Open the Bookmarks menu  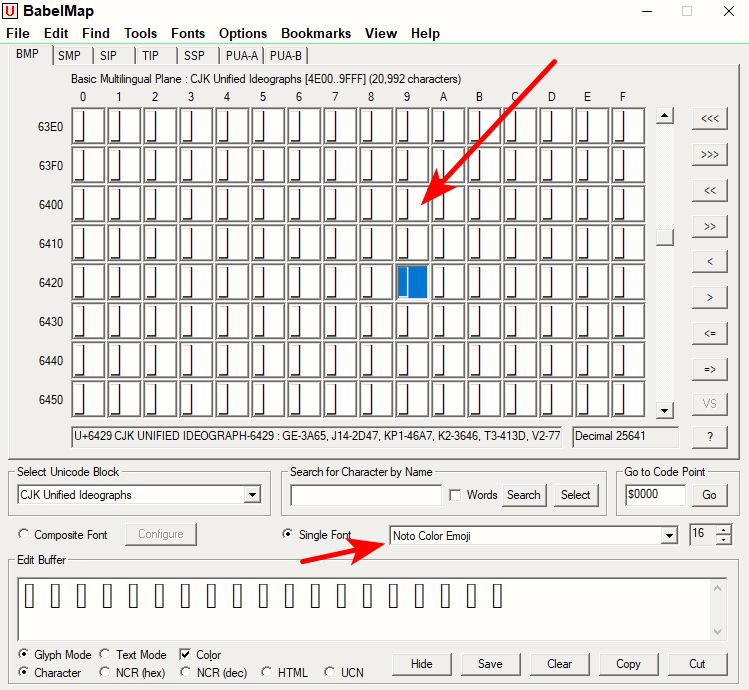tap(316, 33)
